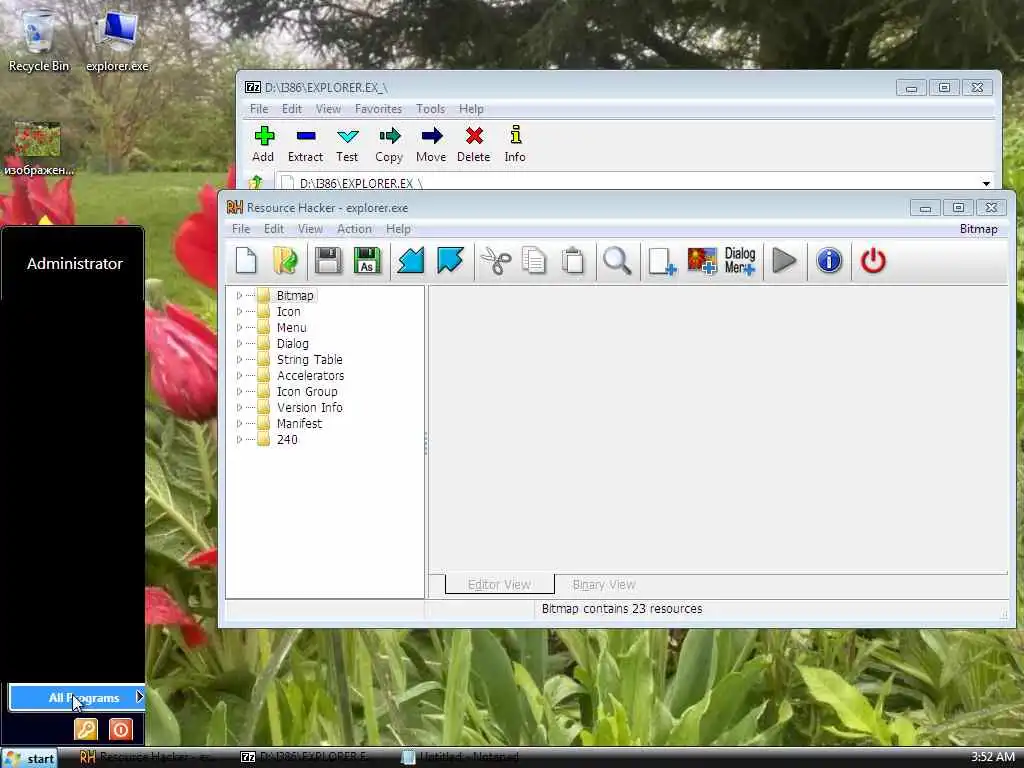The image size is (1024, 768).
Task: Select the flower image file on desktop
Action: click(39, 148)
